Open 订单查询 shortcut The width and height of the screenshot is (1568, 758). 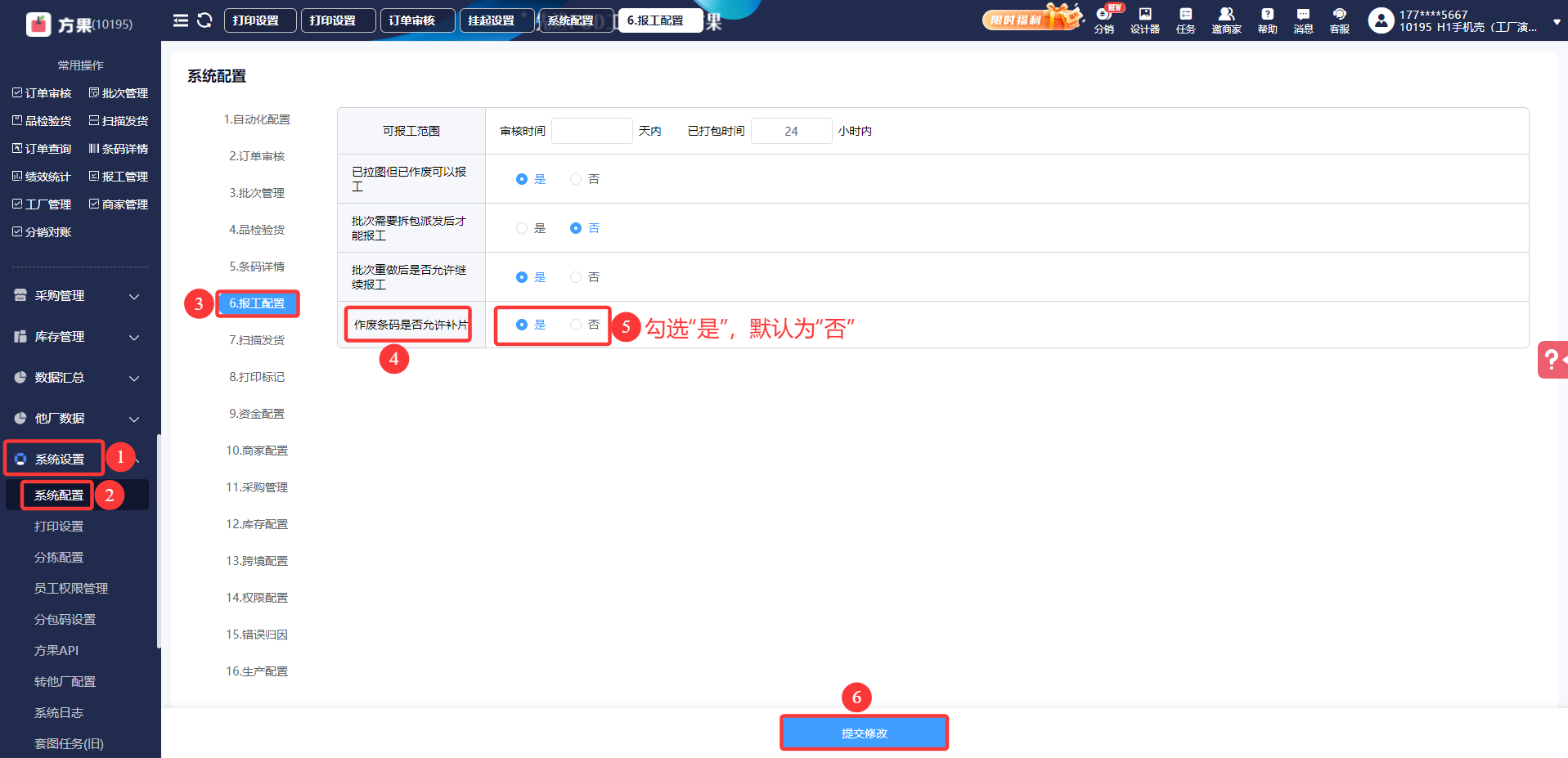(x=42, y=149)
